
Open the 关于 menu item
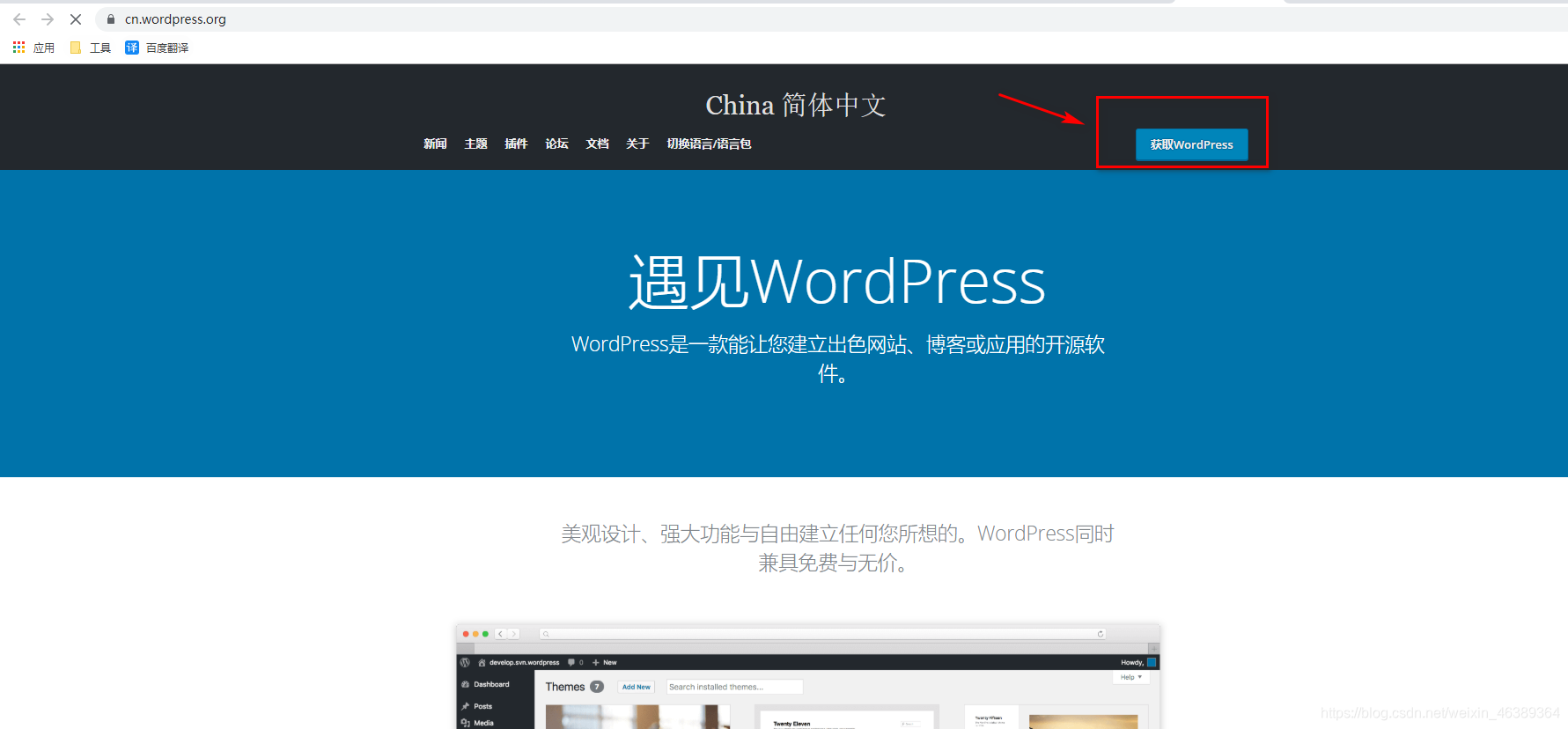[x=637, y=144]
